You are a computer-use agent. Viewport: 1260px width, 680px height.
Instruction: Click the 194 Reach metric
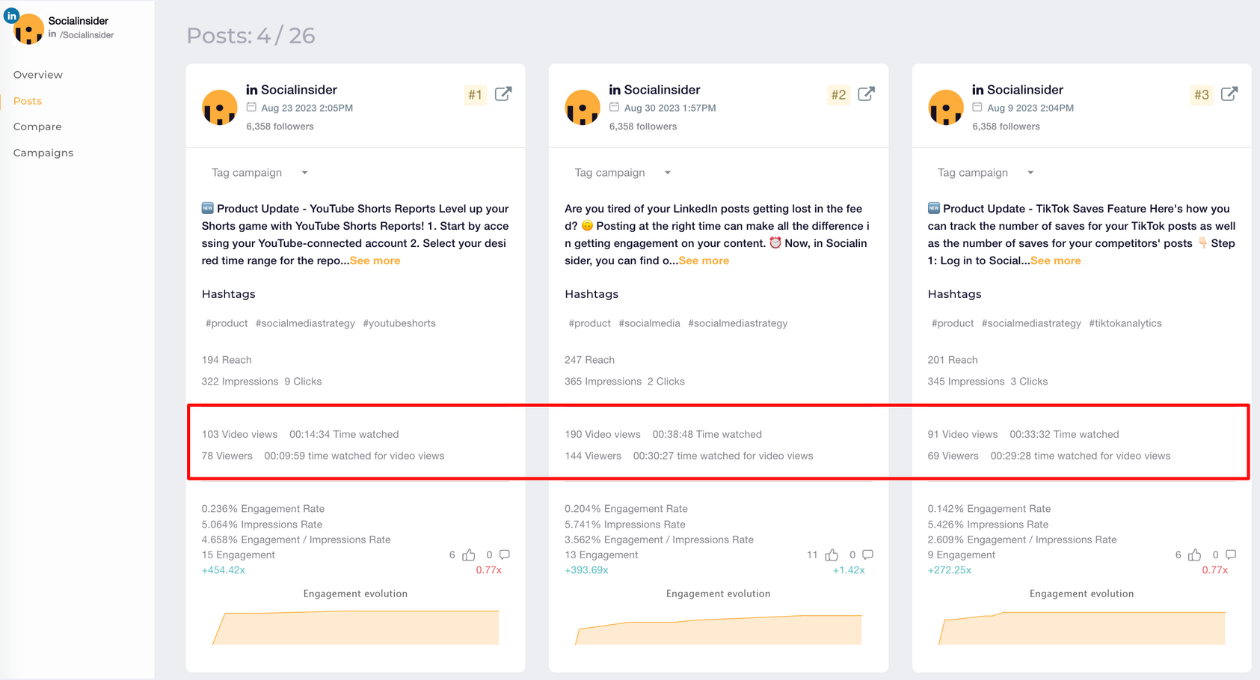click(226, 360)
